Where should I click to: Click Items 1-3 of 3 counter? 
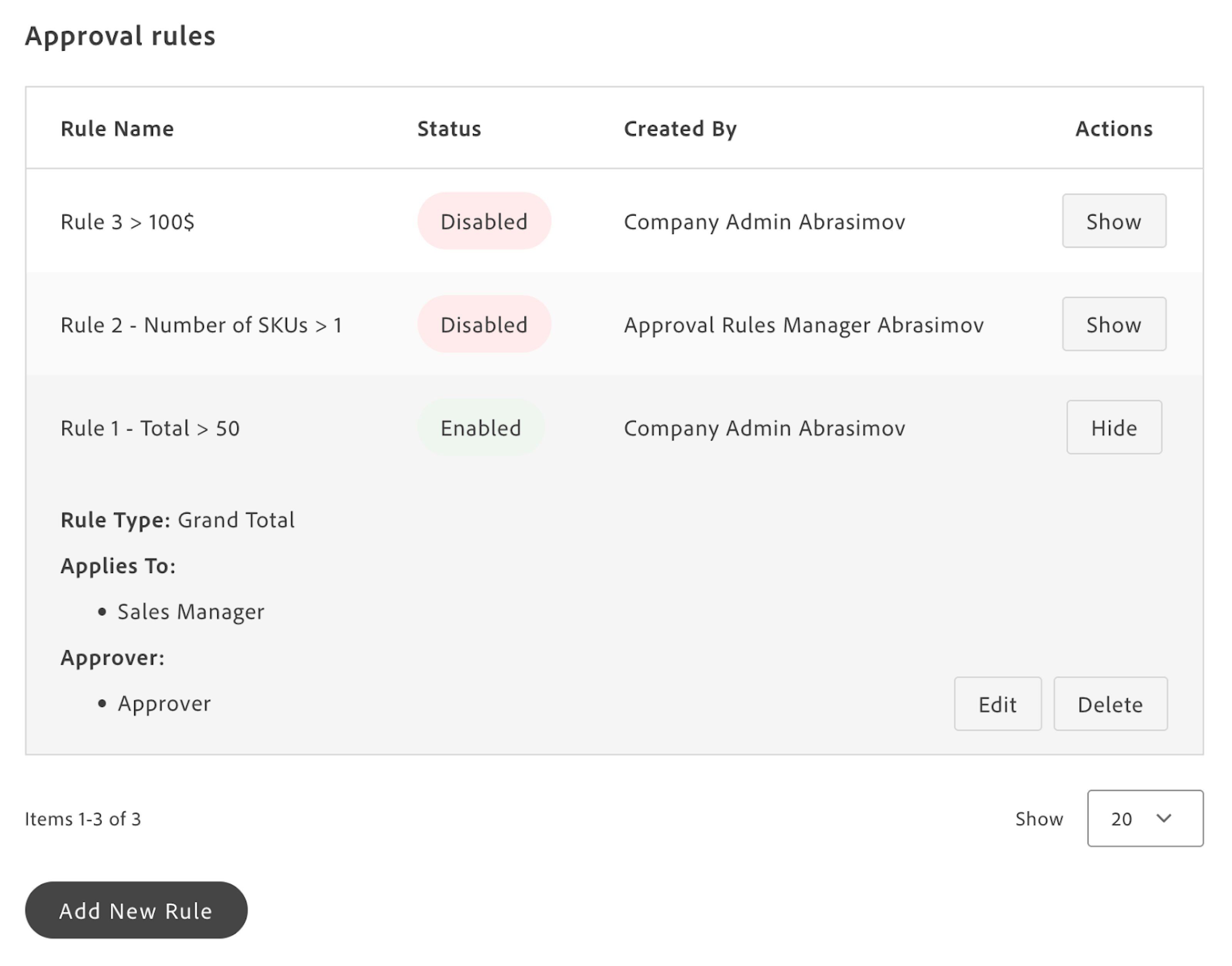(x=82, y=819)
